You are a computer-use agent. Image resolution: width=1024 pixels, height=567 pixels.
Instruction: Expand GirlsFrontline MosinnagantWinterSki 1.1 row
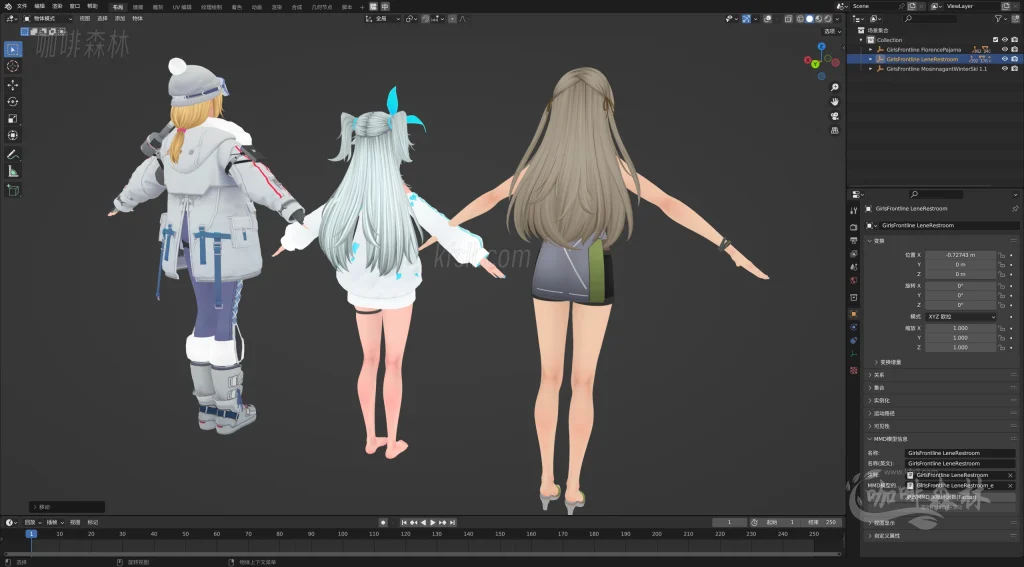pos(871,69)
